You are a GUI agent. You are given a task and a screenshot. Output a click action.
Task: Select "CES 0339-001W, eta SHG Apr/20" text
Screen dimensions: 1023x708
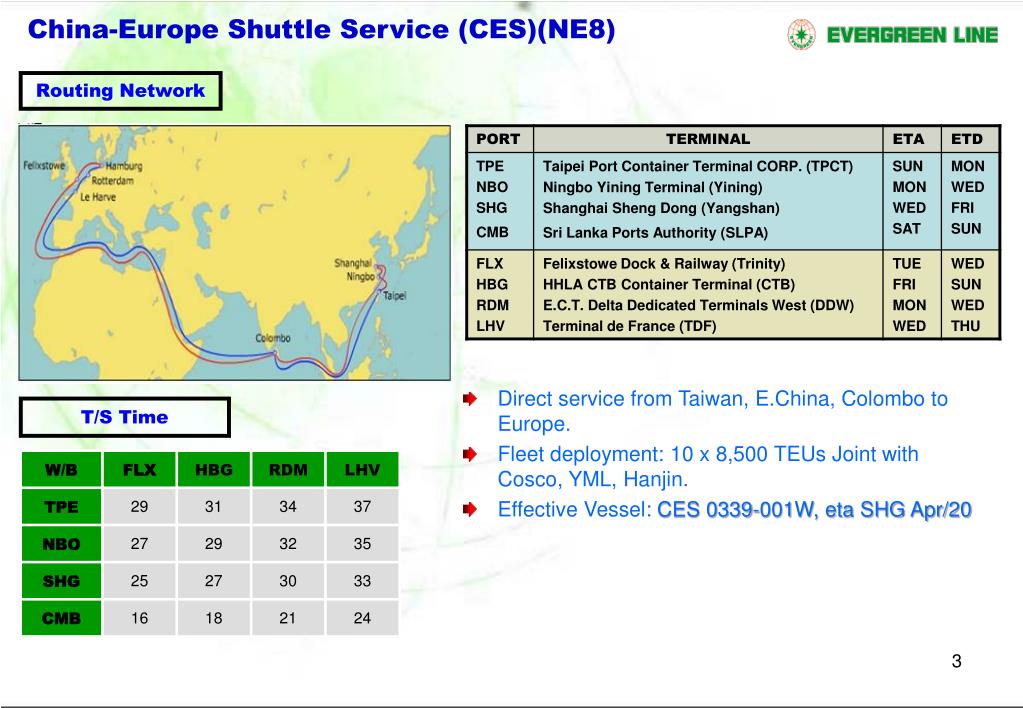click(814, 510)
